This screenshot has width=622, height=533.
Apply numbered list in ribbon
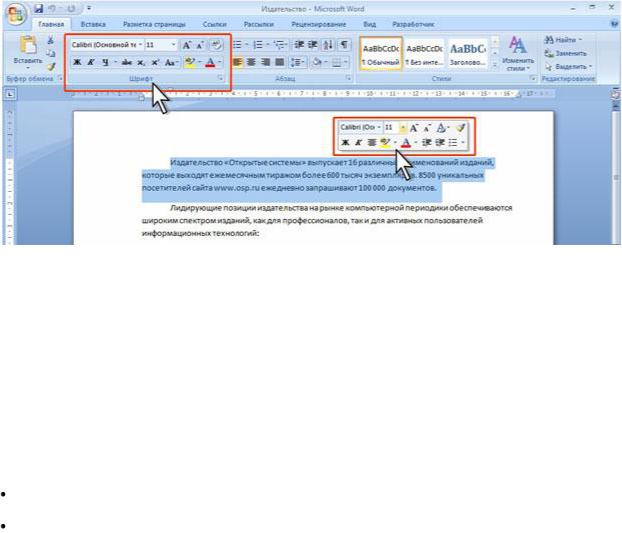(258, 45)
